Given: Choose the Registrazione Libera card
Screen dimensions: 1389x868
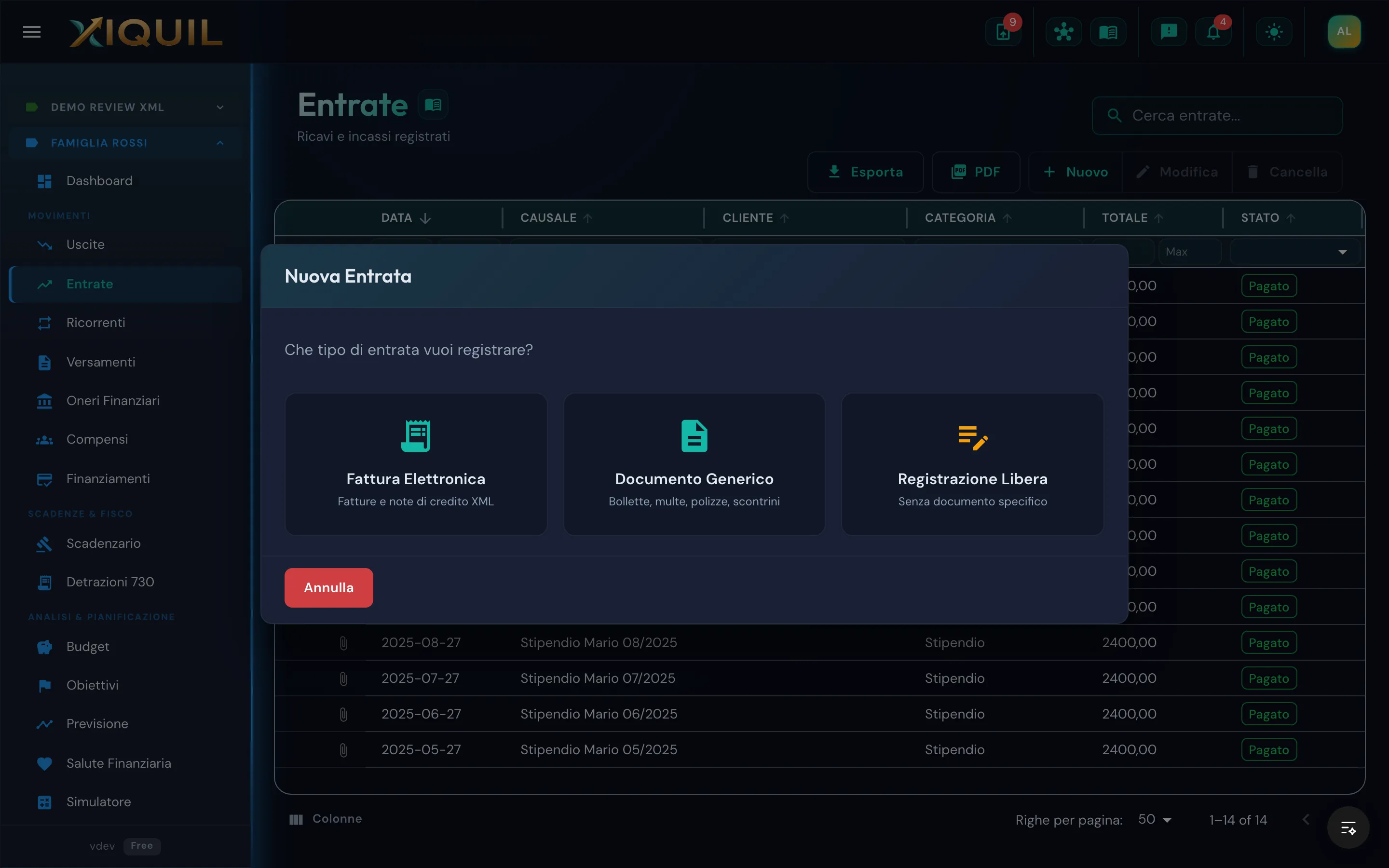Looking at the screenshot, I should pos(972,464).
